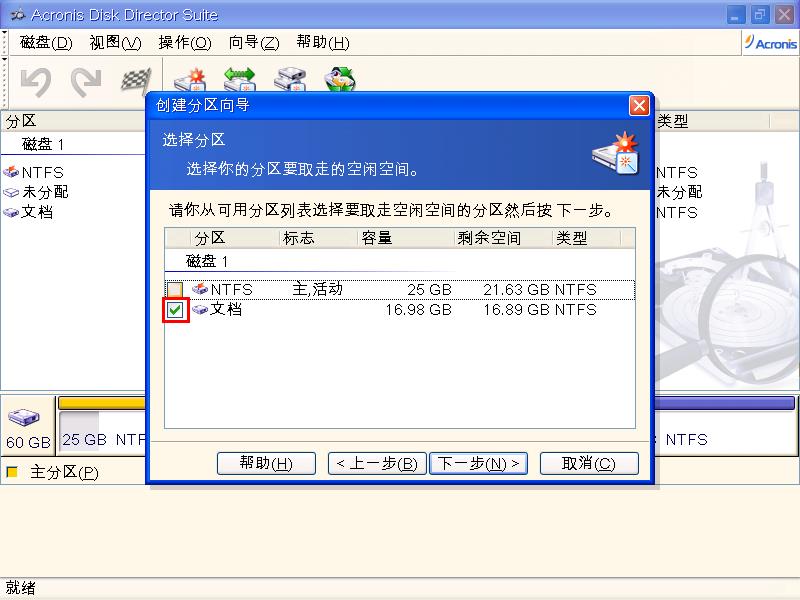Click the Acronis logo in the top right
The height and width of the screenshot is (600, 800).
[767, 42]
